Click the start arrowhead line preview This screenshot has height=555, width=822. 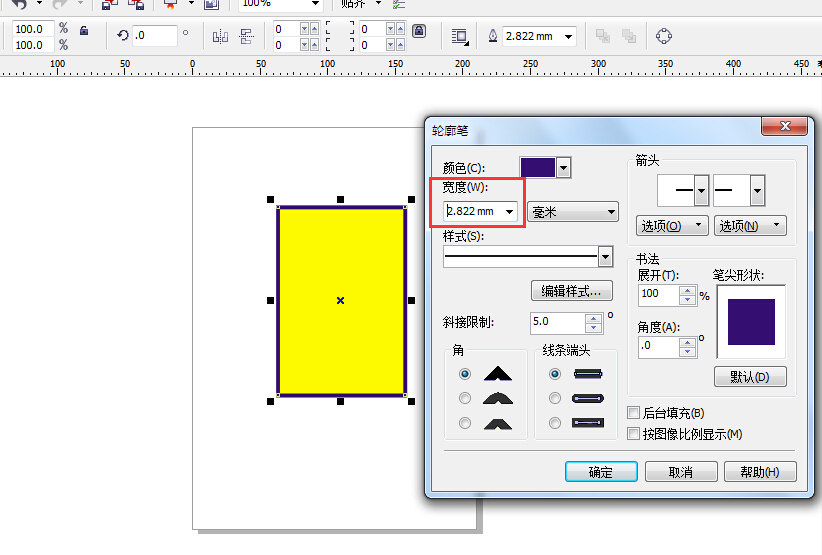676,190
